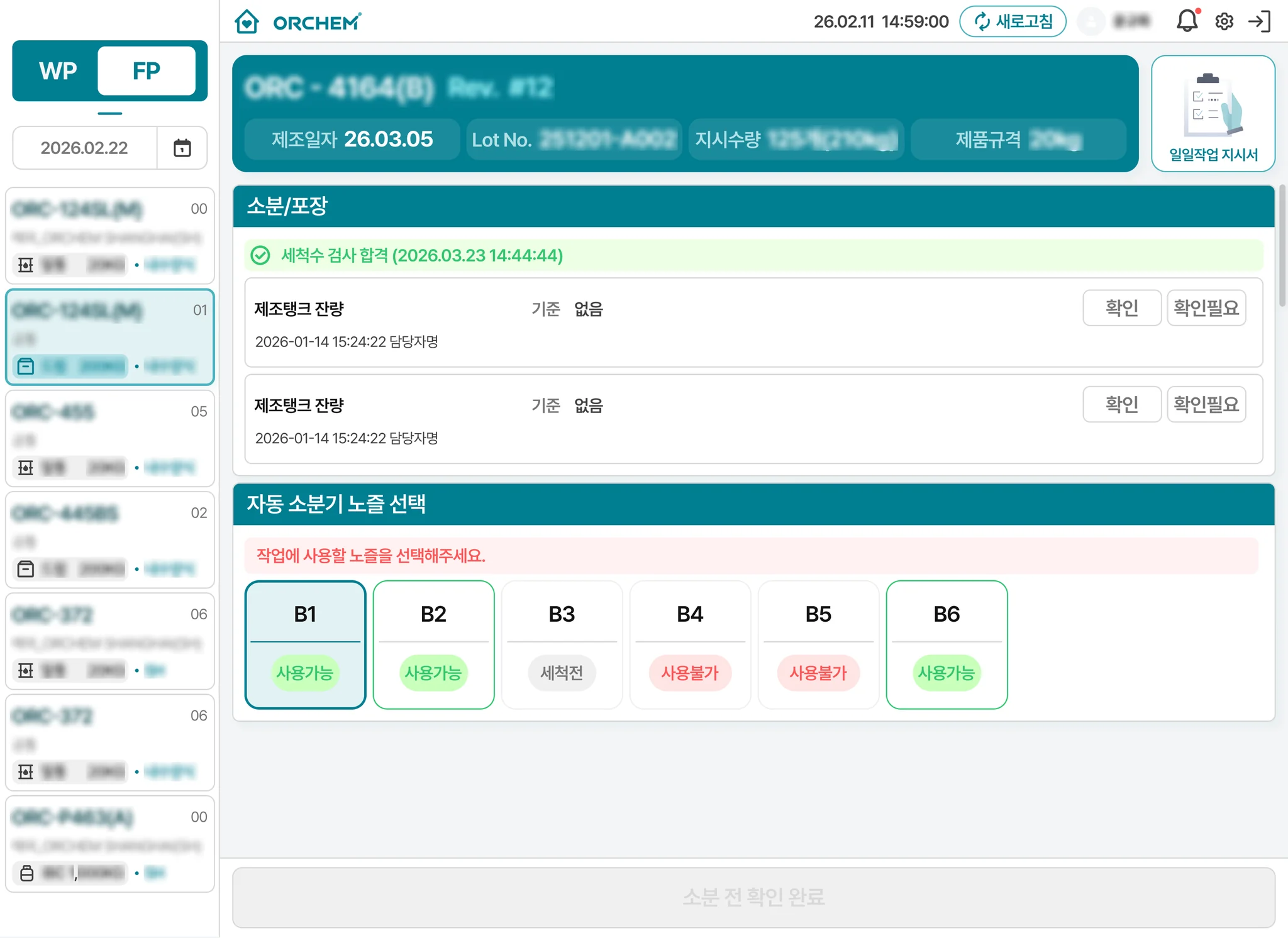The image size is (1288, 938).
Task: Select nozzle B2
Action: pyautogui.click(x=433, y=644)
